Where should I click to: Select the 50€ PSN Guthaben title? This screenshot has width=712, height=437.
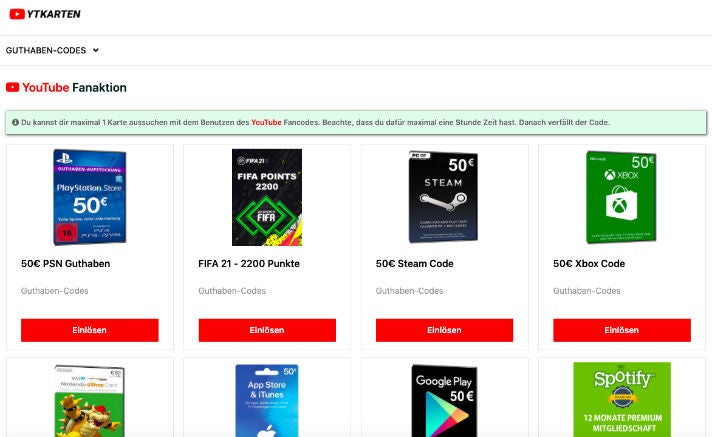65,263
